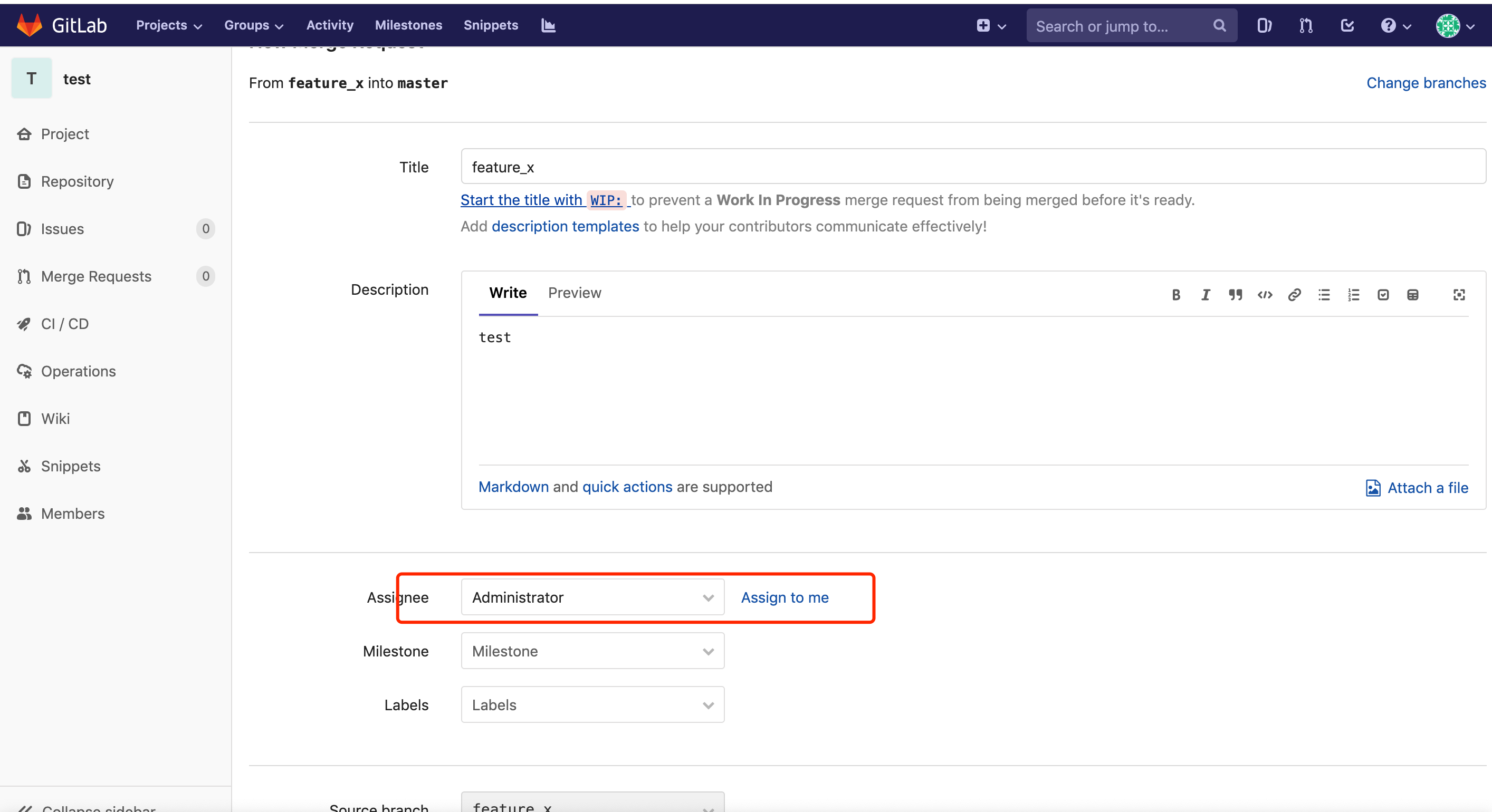Add a numbered list
Viewport: 1492px width, 812px height.
click(x=1353, y=295)
